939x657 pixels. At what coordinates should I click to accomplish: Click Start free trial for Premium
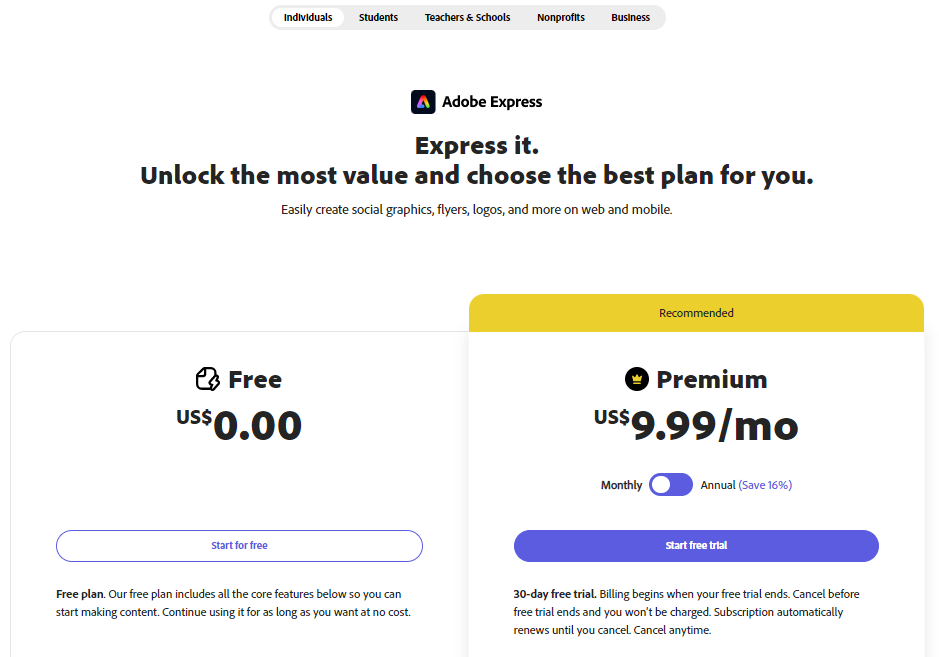(696, 546)
